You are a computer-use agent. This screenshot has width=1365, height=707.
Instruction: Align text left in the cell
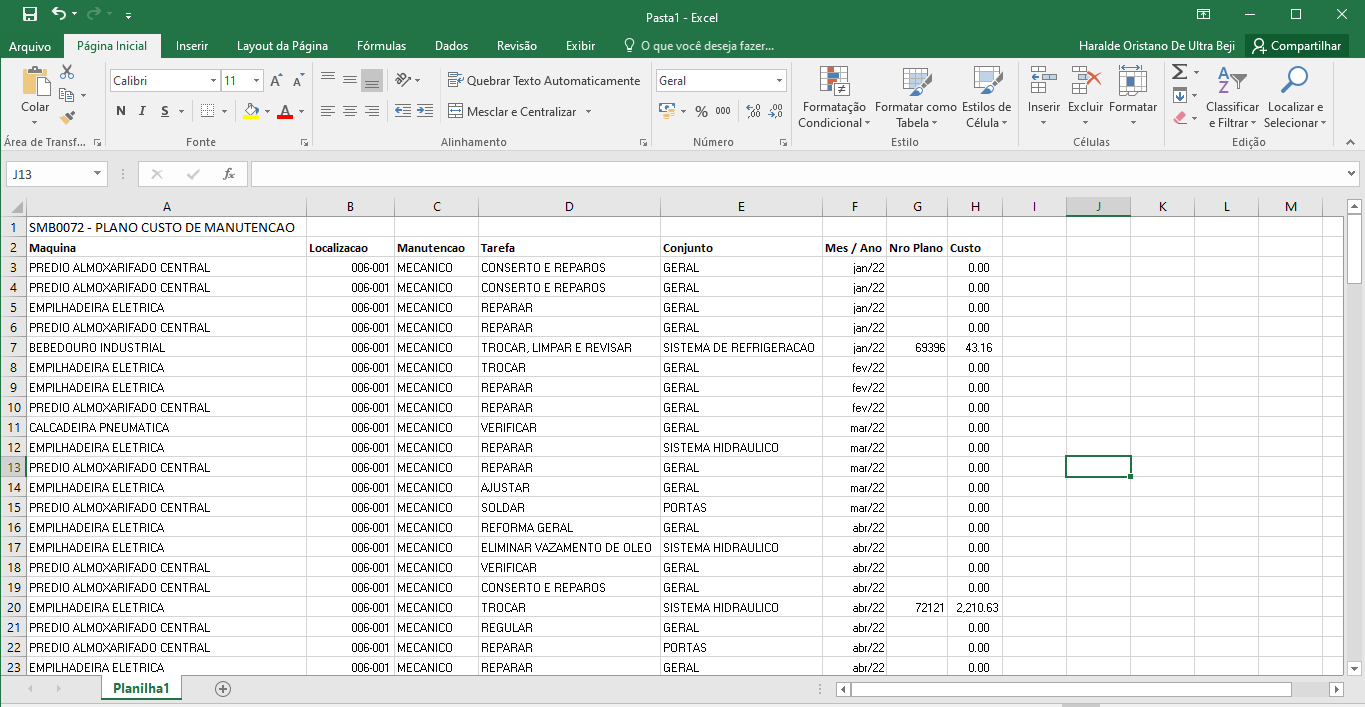click(x=327, y=112)
